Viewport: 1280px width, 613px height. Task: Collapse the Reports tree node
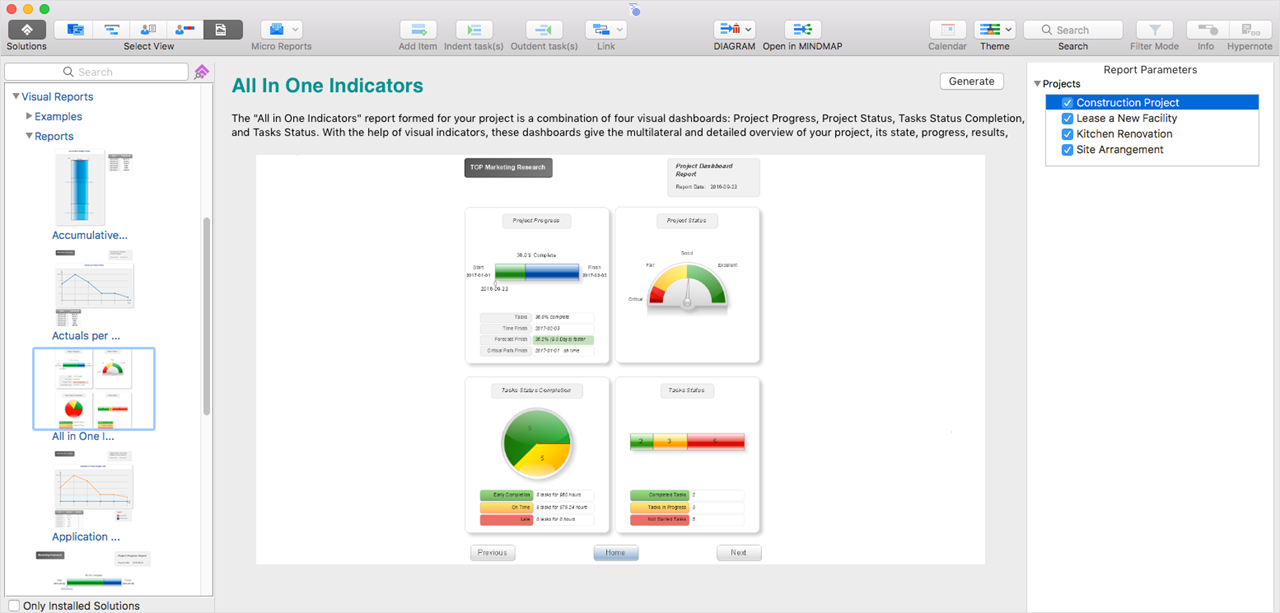(29, 136)
